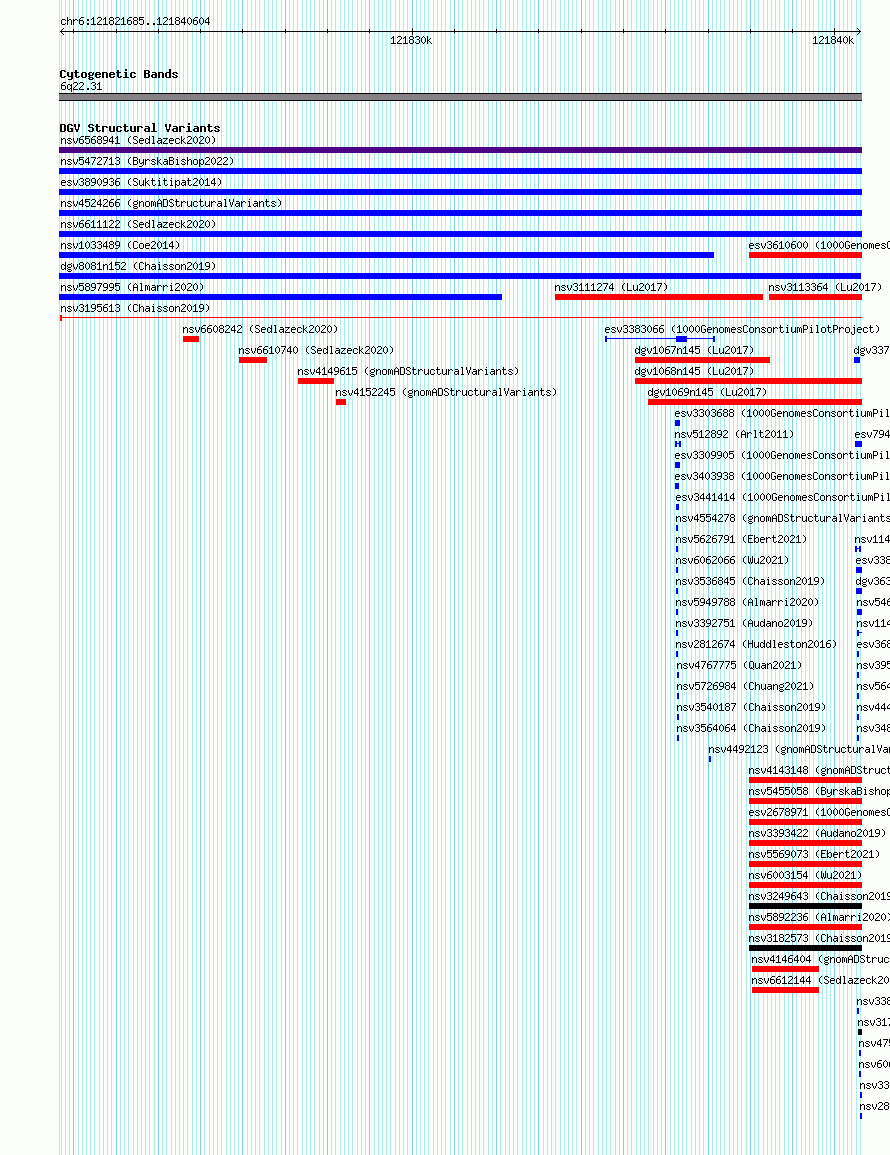Image resolution: width=890 pixels, height=1155 pixels.
Task: Select nsv4492123 gnomAD variant label
Action: coord(799,749)
